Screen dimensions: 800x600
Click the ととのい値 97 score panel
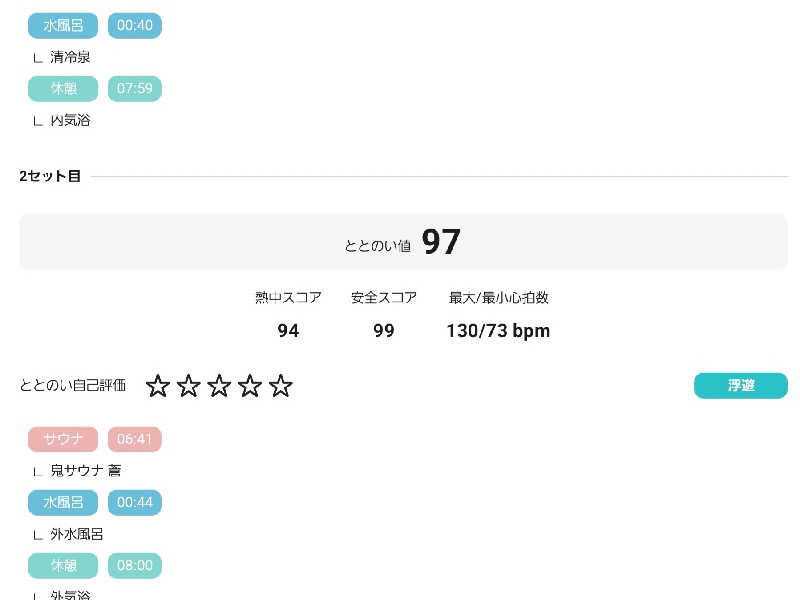click(403, 242)
